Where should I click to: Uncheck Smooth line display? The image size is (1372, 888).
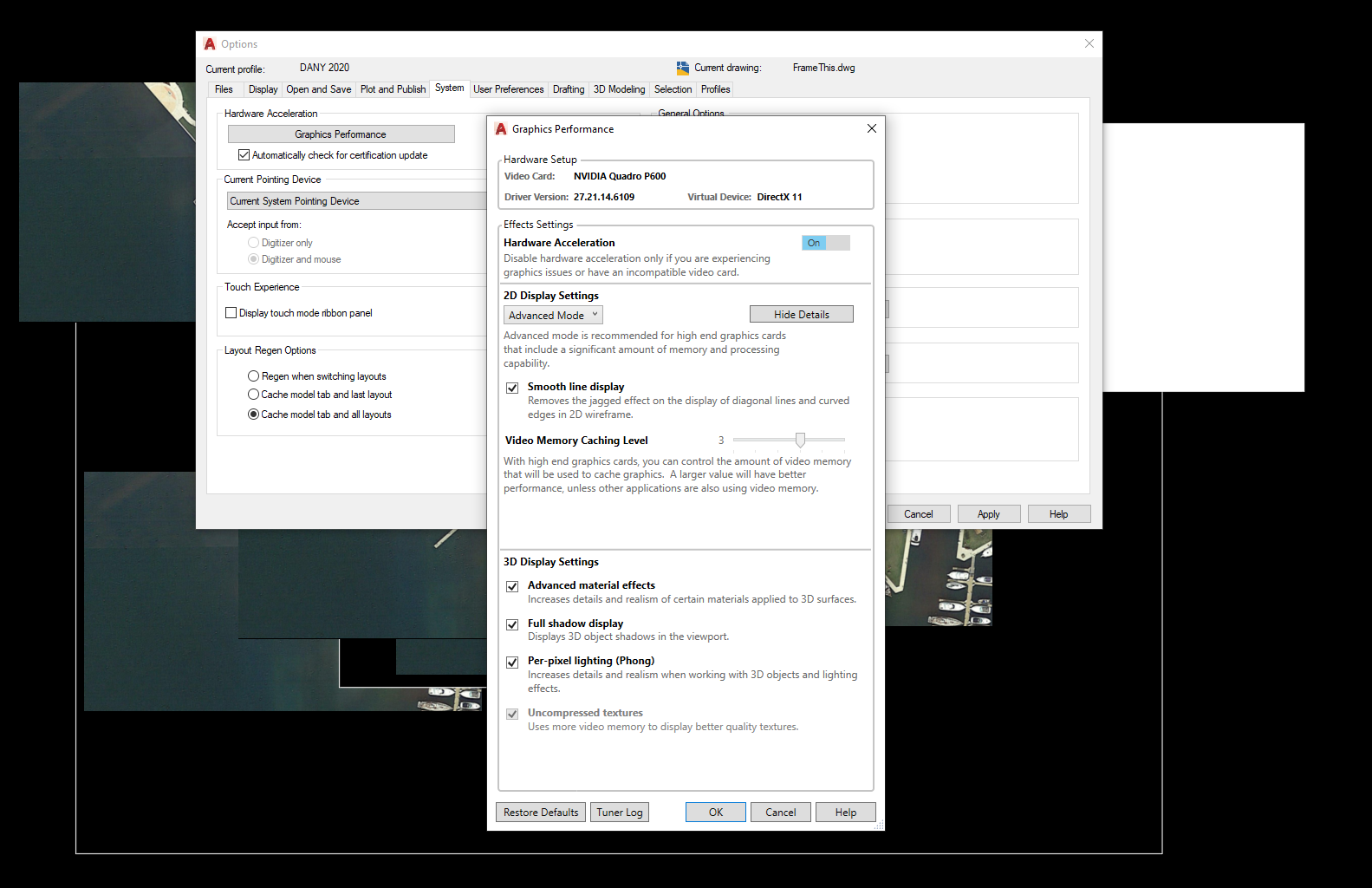[x=512, y=388]
